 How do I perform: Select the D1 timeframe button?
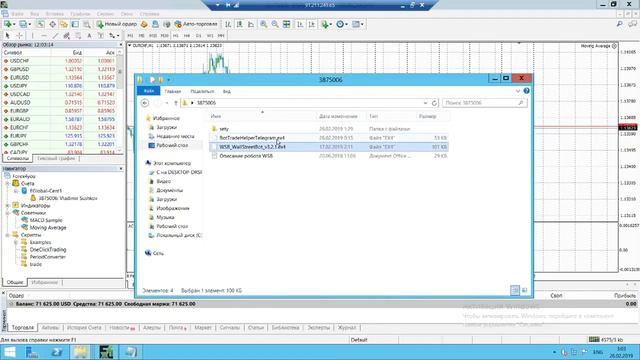point(198,36)
